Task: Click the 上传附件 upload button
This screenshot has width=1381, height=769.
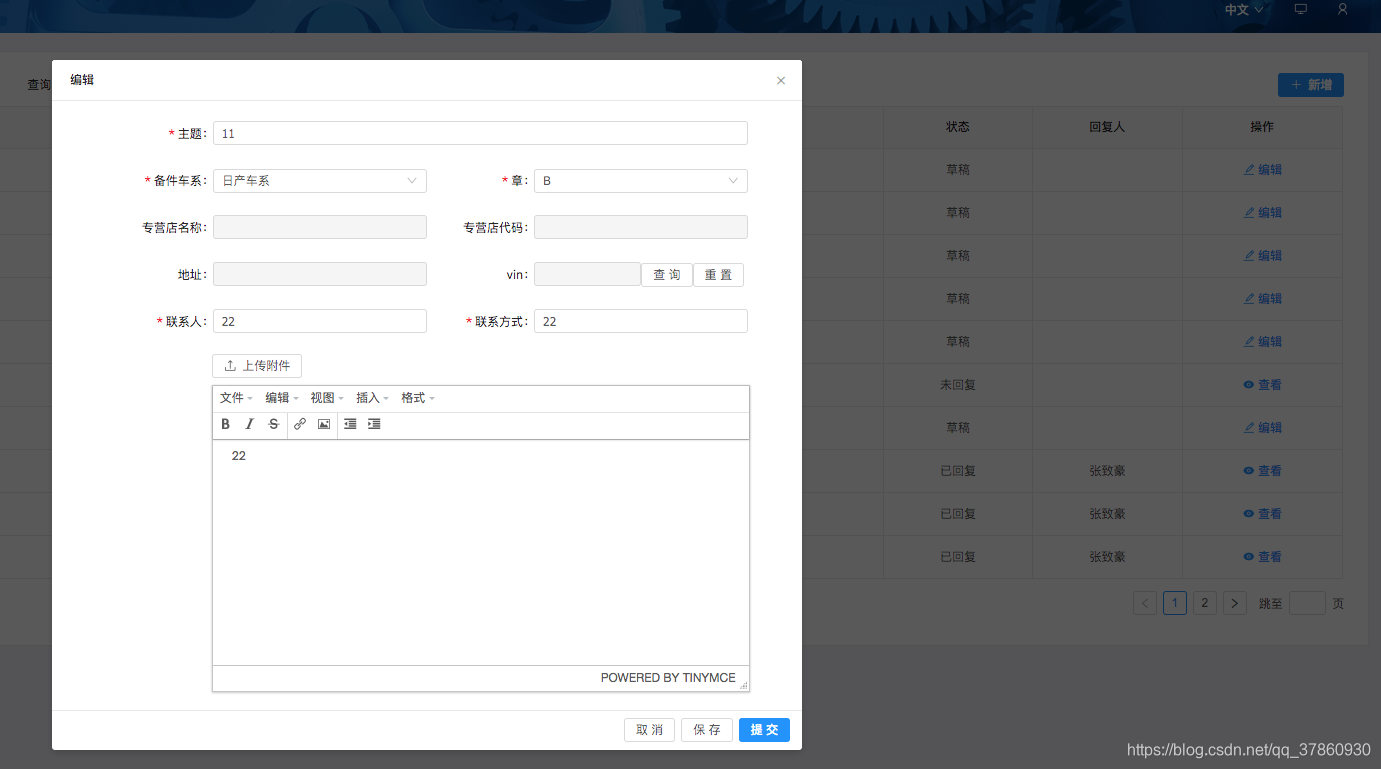Action: (x=257, y=366)
